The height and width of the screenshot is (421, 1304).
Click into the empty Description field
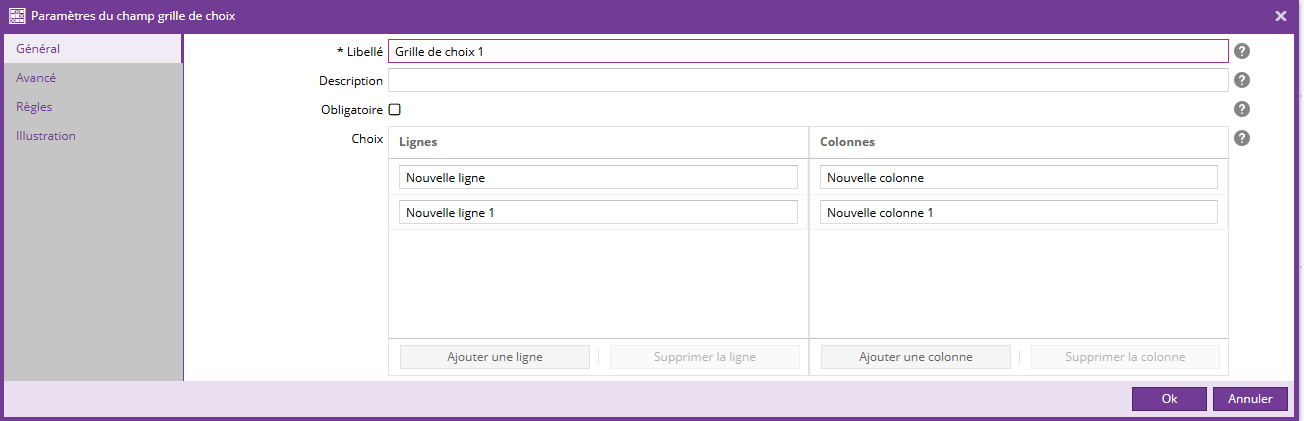(808, 80)
